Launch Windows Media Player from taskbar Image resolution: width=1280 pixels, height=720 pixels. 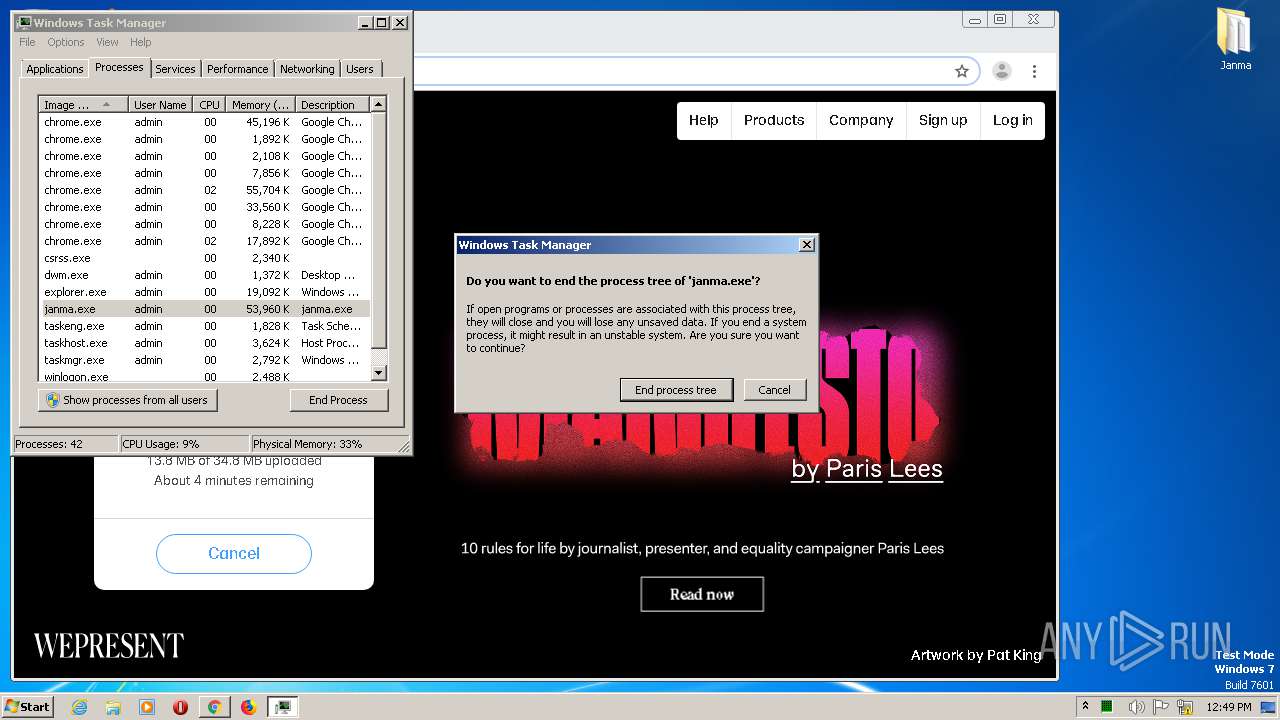coord(147,707)
